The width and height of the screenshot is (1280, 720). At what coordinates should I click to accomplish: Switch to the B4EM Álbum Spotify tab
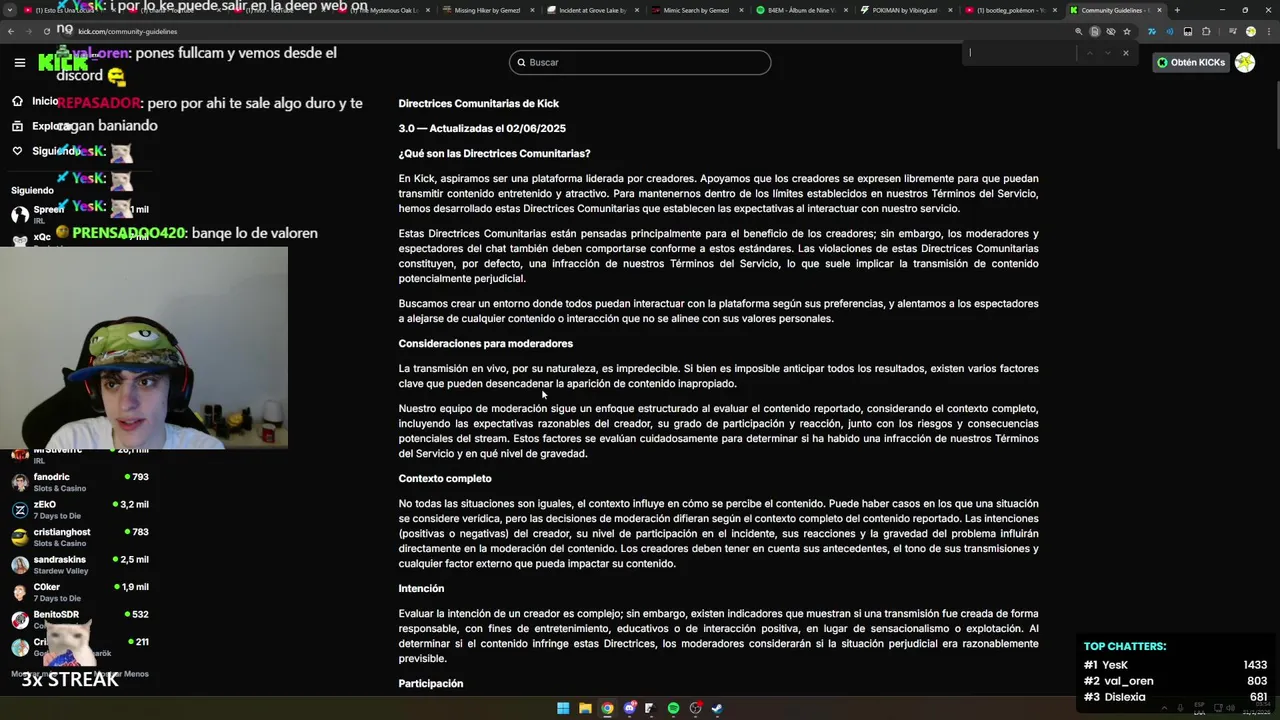pyautogui.click(x=801, y=10)
